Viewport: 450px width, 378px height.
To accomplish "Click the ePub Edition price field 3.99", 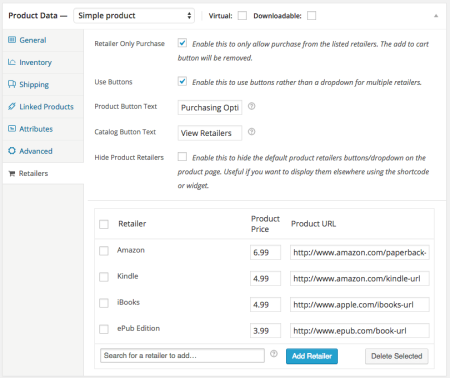I will click(x=265, y=331).
